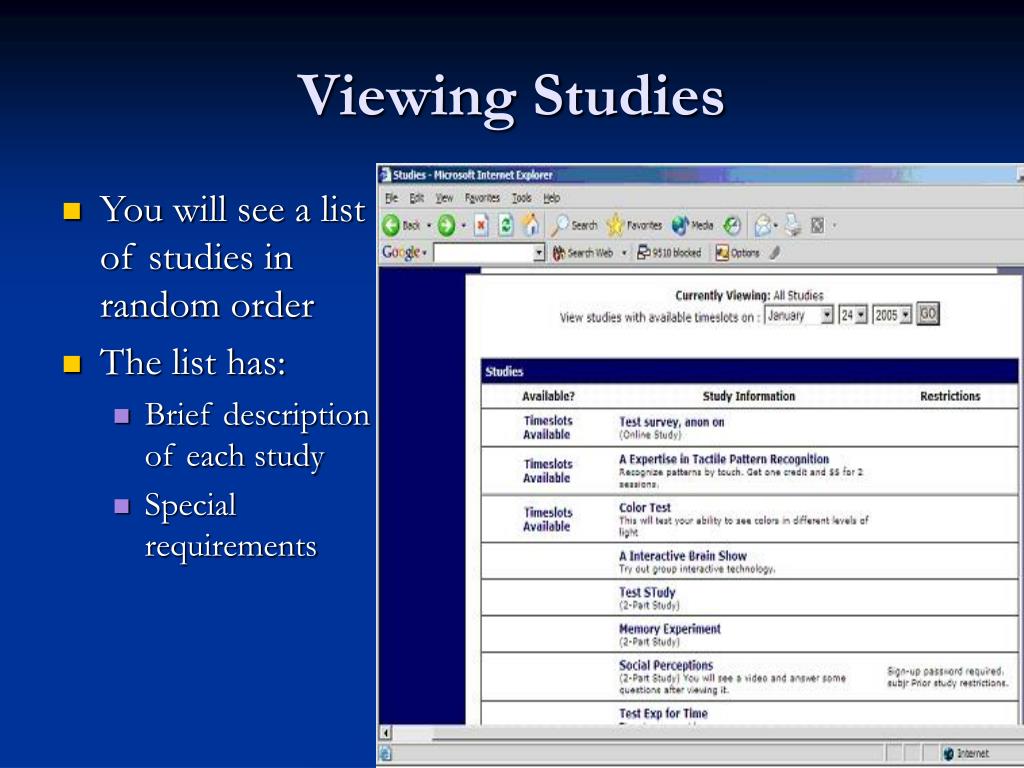Expand the Forward button history arrow
The image size is (1024, 768).
[x=464, y=226]
